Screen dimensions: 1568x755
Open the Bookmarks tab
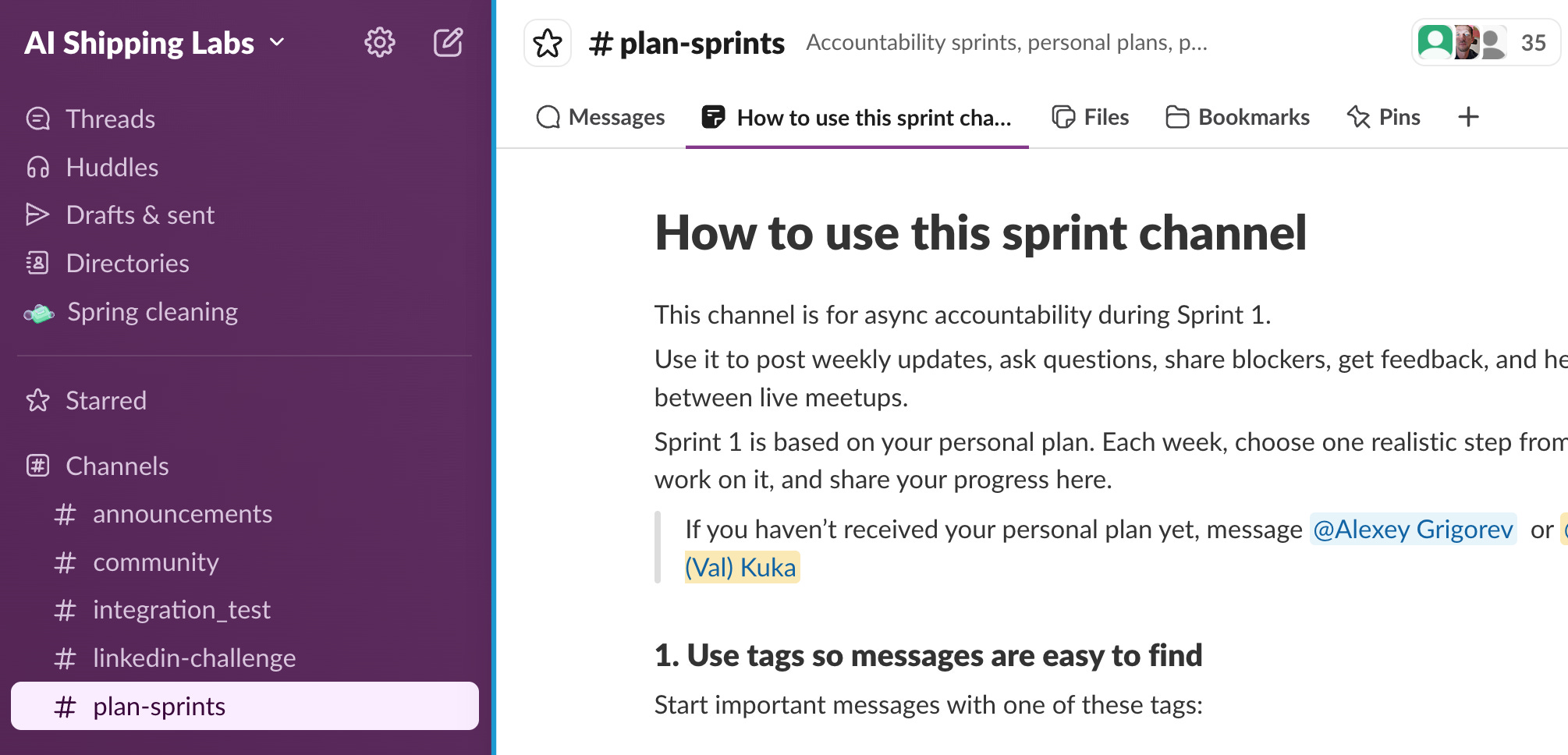click(x=1238, y=117)
